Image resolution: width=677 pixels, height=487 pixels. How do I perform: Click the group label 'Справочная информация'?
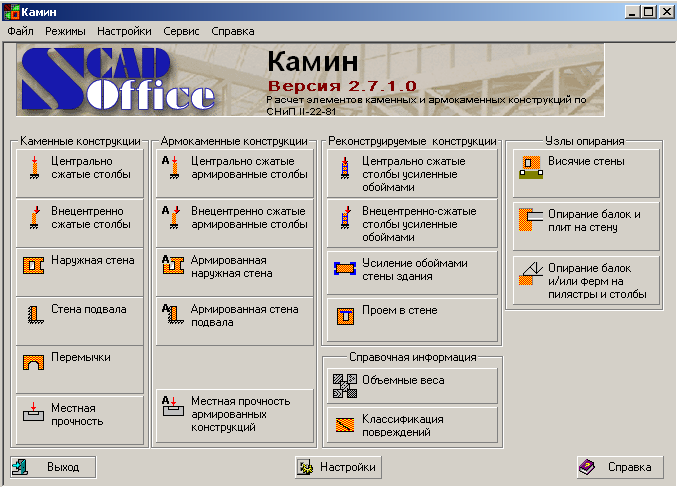(x=413, y=357)
